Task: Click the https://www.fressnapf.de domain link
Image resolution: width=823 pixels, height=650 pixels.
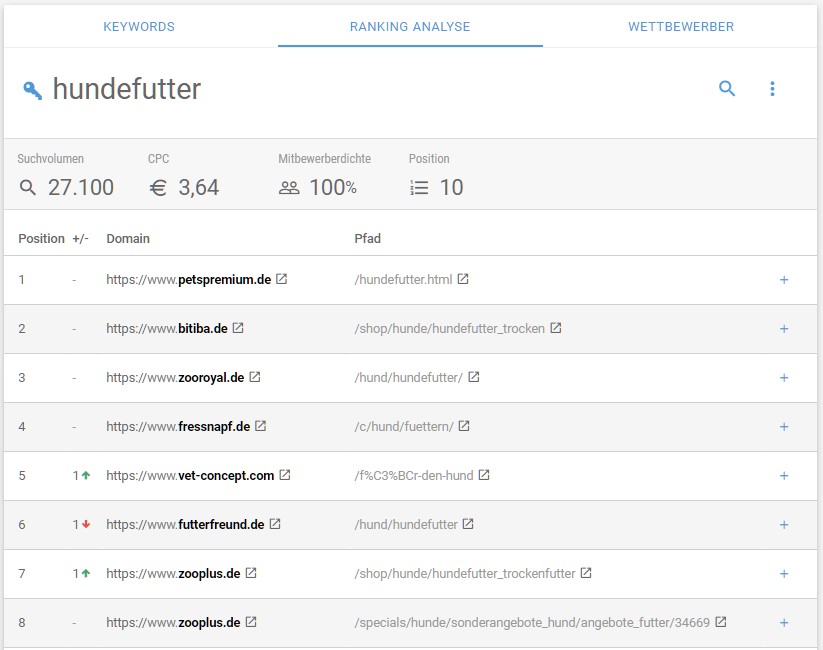Action: point(178,426)
